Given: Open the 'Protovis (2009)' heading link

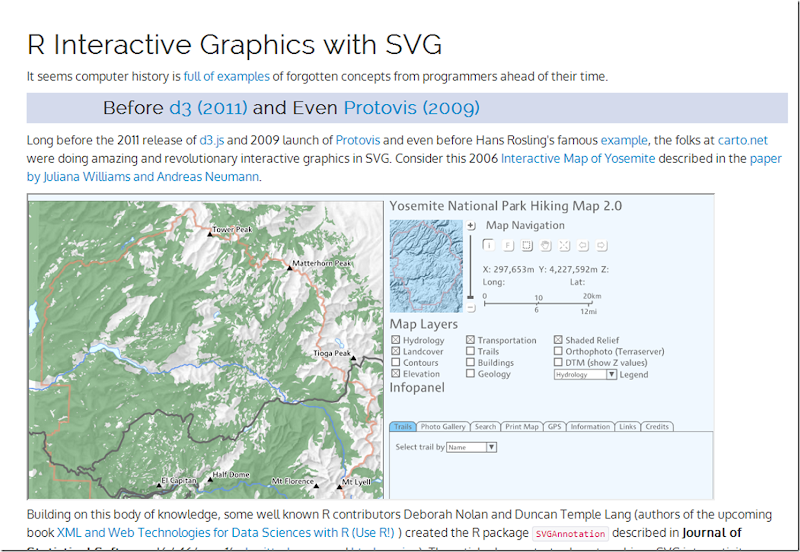Looking at the screenshot, I should point(411,108).
